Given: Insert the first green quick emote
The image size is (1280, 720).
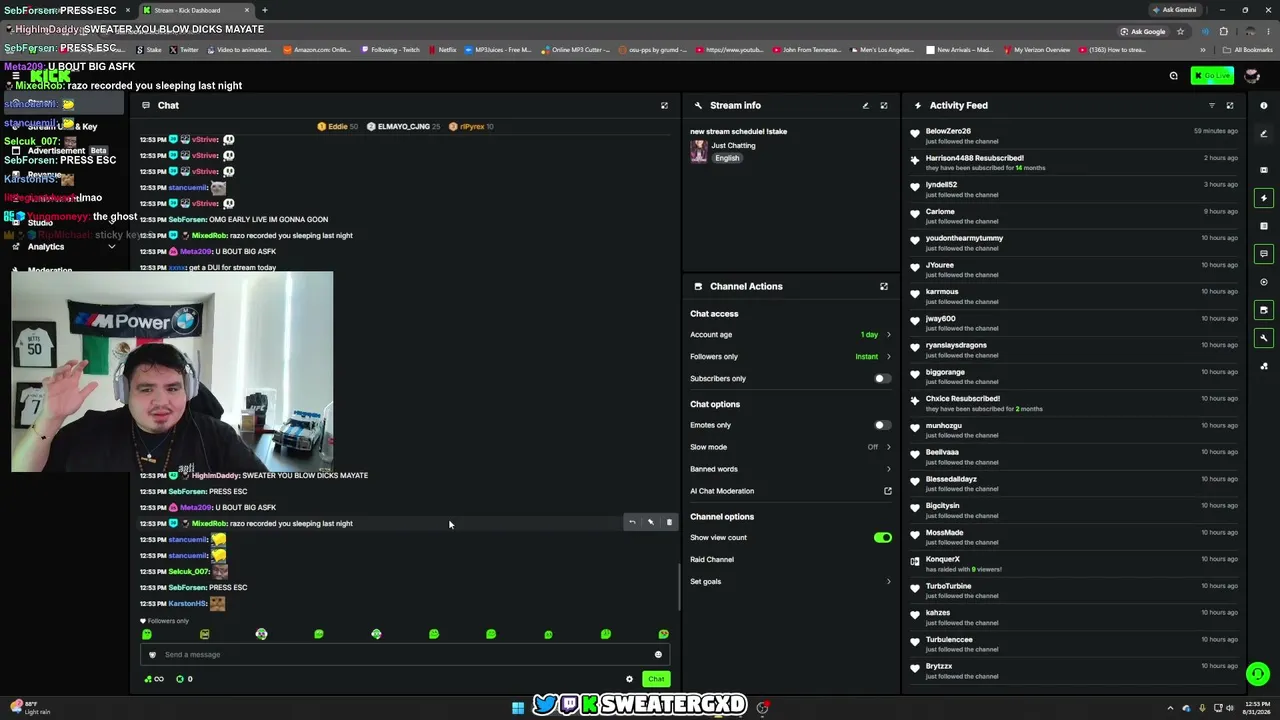Looking at the screenshot, I should coord(147,634).
